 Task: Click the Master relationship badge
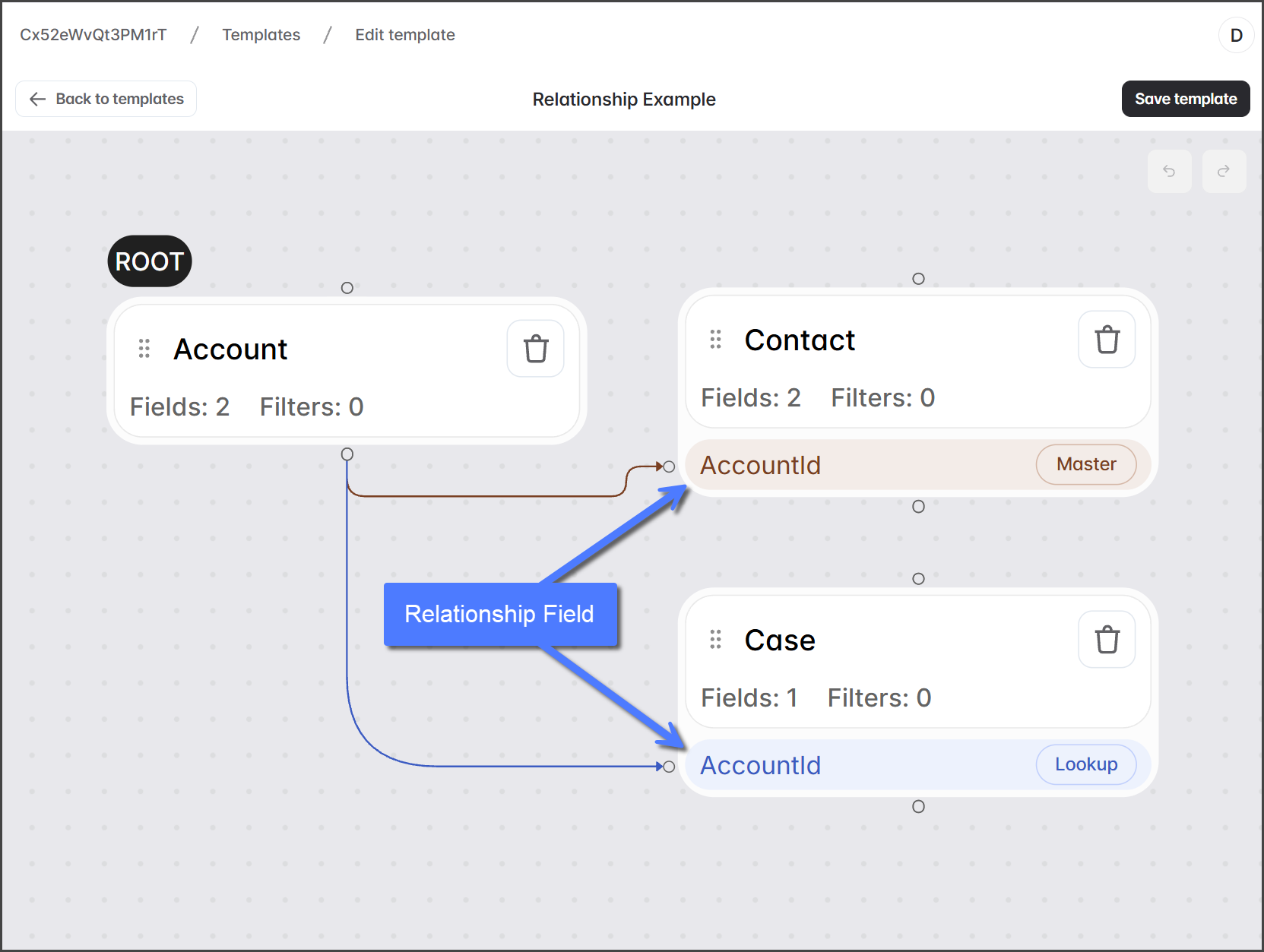point(1085,464)
